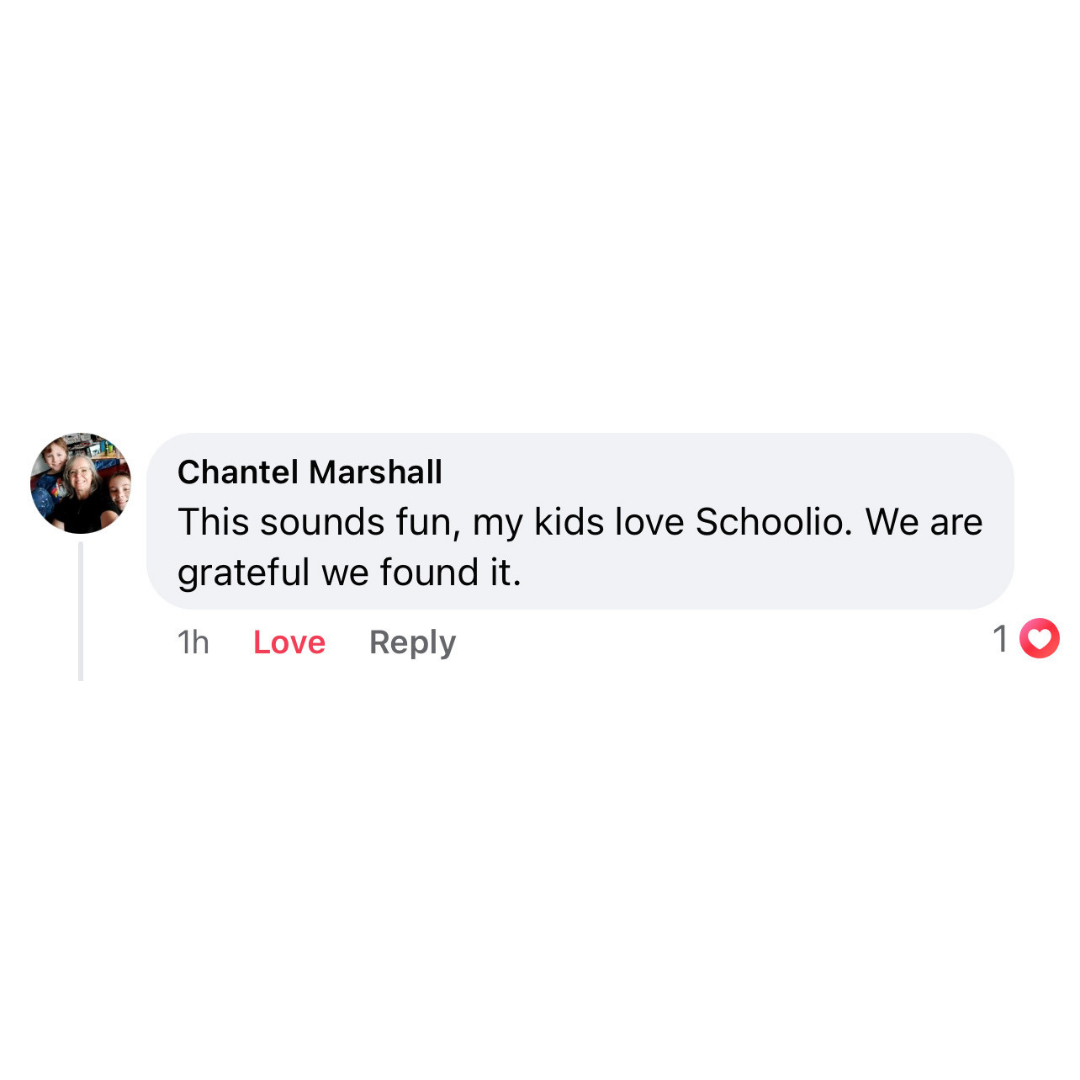
Task: Toggle the Love reaction on the comment
Action: (289, 642)
